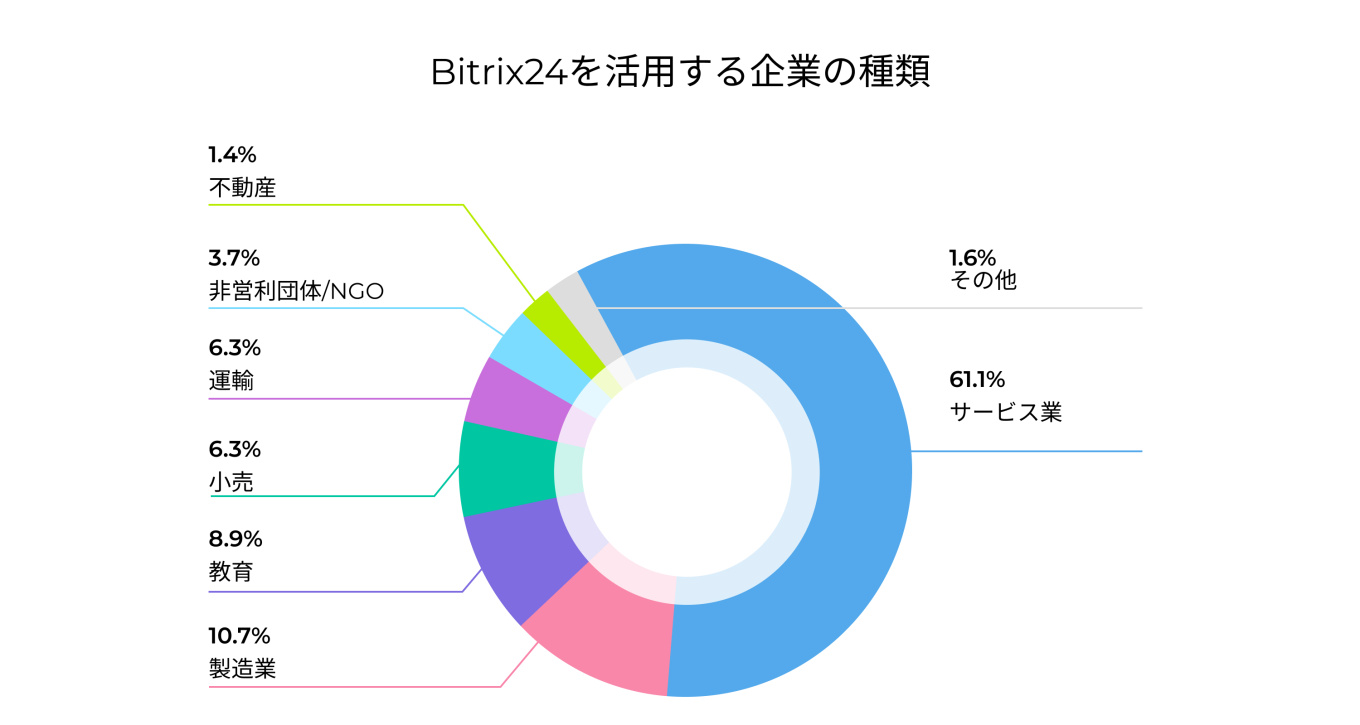The width and height of the screenshot is (1360, 725).
Task: Select the 製造業 legend label
Action: (x=242, y=668)
